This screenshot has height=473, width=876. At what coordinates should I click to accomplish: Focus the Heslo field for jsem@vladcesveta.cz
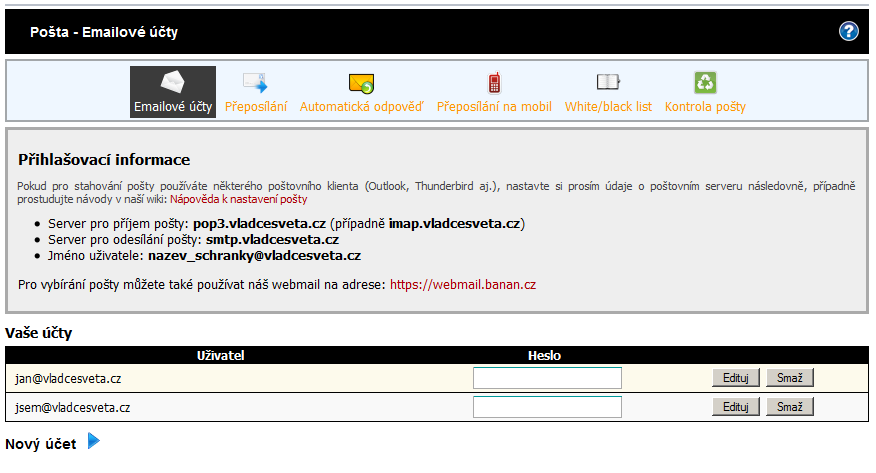click(547, 407)
